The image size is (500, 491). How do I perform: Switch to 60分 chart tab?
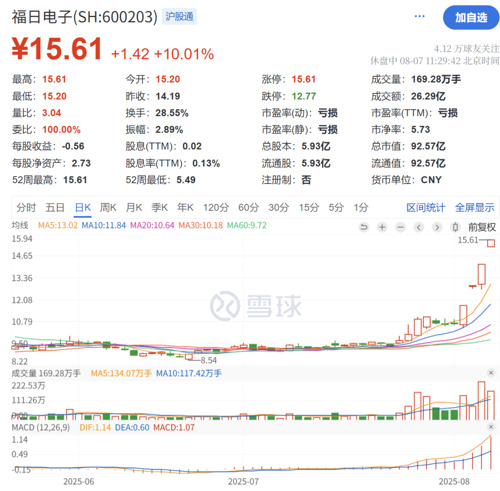(x=248, y=208)
